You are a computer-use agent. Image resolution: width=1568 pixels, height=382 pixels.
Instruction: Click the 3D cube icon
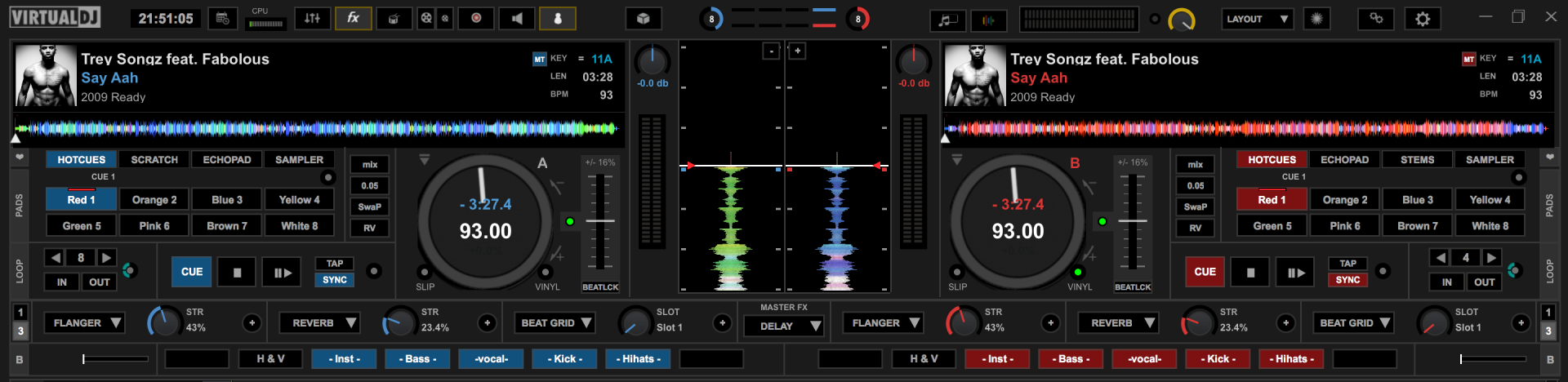pos(644,18)
